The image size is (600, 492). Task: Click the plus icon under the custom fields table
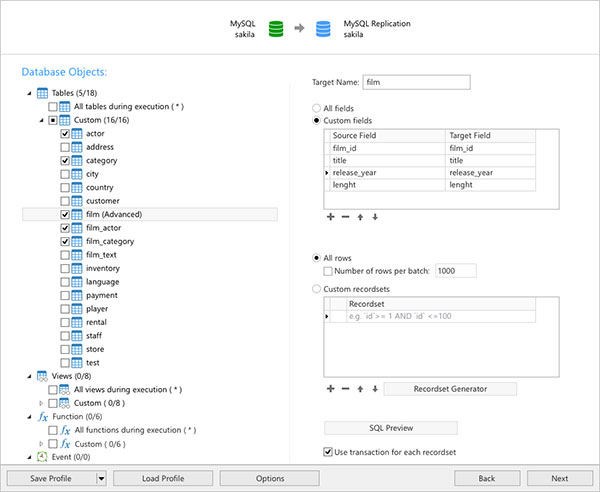tap(331, 217)
